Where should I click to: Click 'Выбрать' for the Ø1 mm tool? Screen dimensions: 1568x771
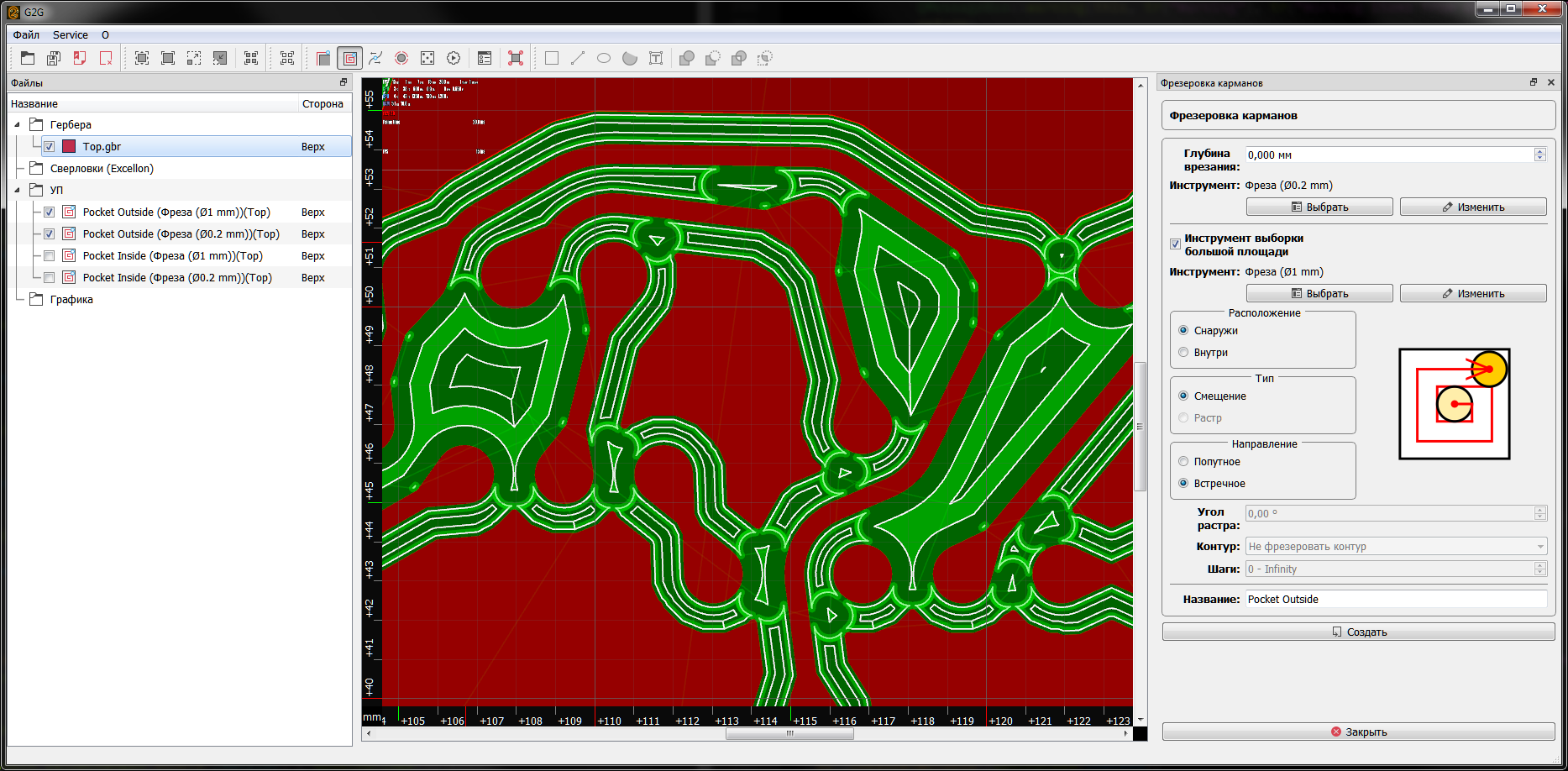pyautogui.click(x=1319, y=294)
